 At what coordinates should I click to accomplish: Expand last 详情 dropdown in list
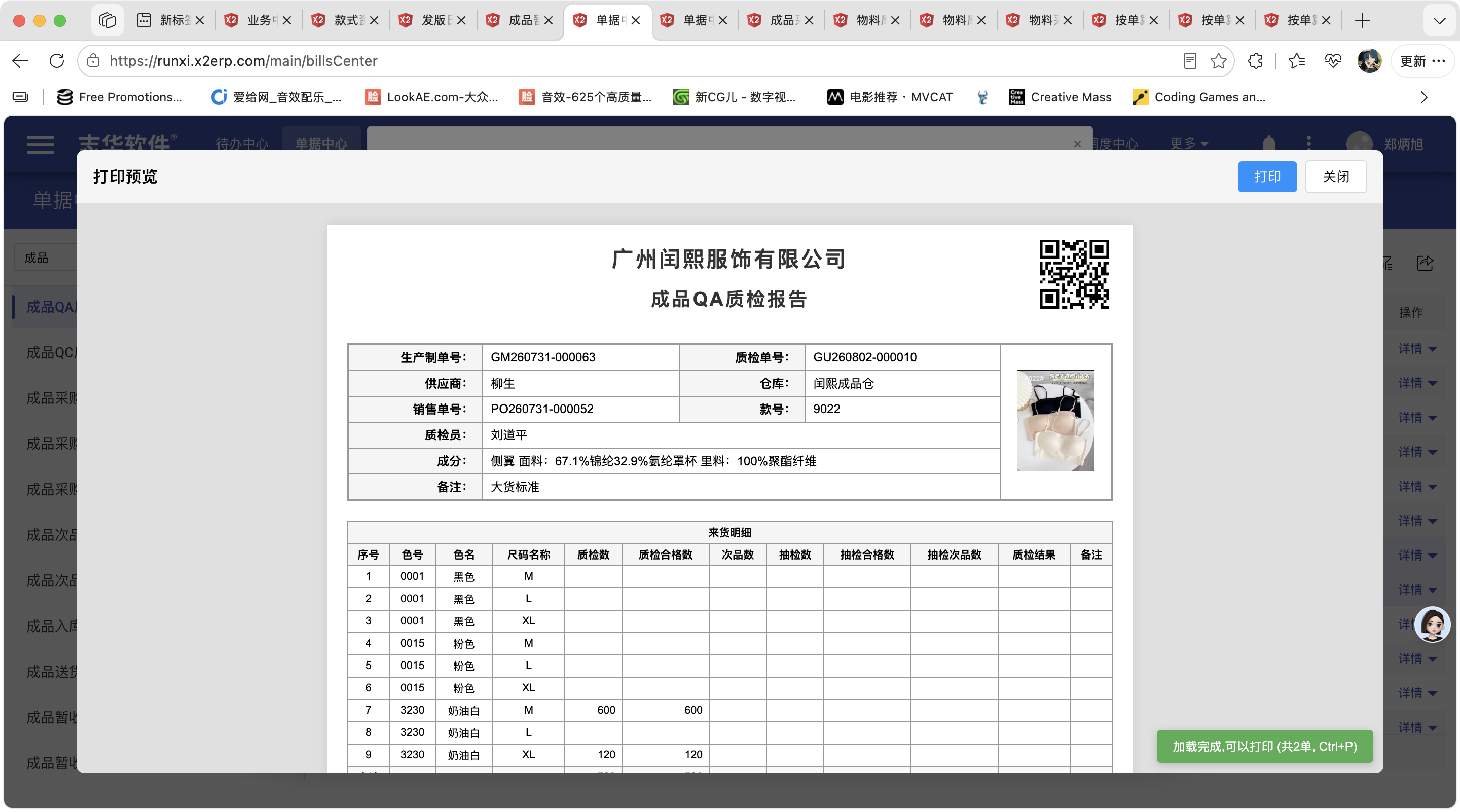pos(1417,727)
